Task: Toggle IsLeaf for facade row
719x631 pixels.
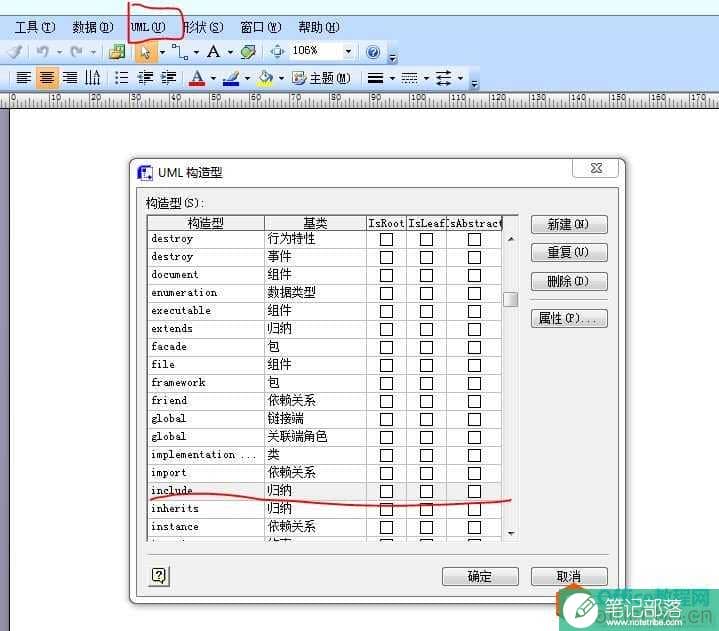Action: (426, 347)
